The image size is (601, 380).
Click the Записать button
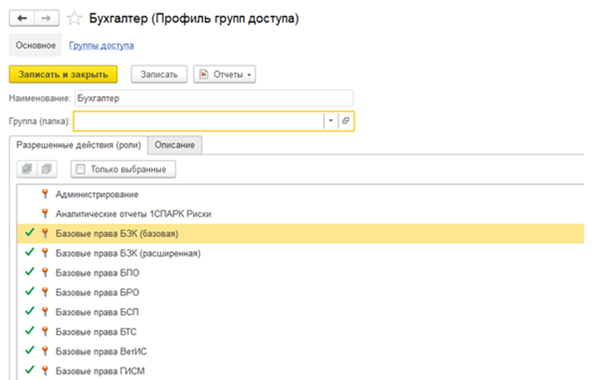point(159,74)
